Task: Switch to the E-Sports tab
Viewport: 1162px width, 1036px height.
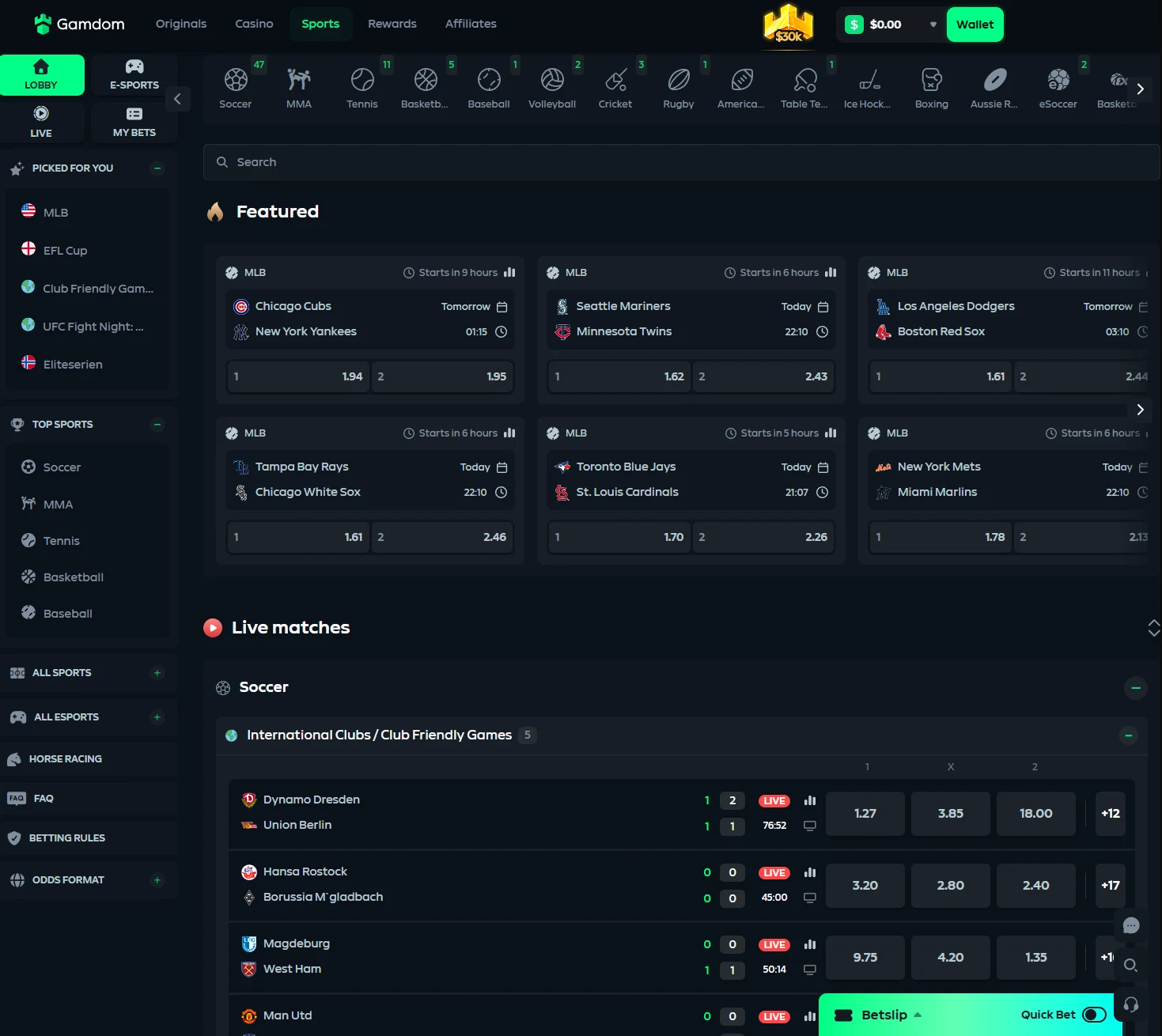Action: pyautogui.click(x=134, y=75)
